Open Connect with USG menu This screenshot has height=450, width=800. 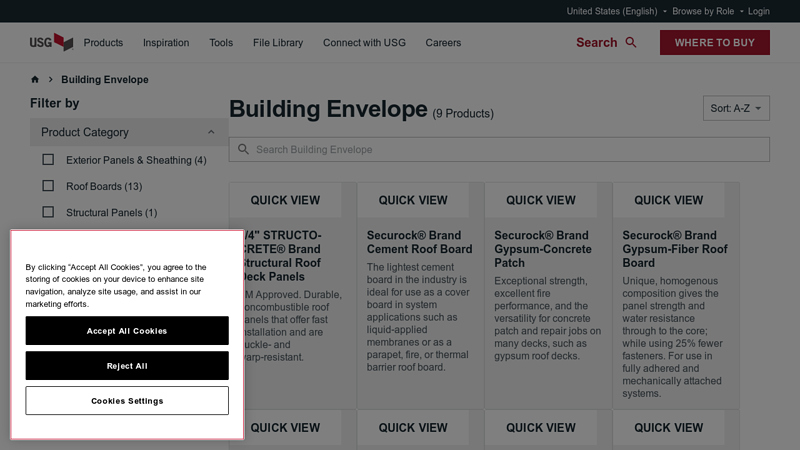tap(364, 43)
